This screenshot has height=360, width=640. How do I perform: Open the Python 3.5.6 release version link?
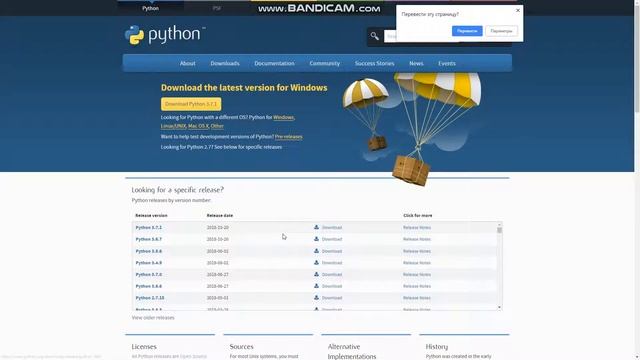point(149,251)
